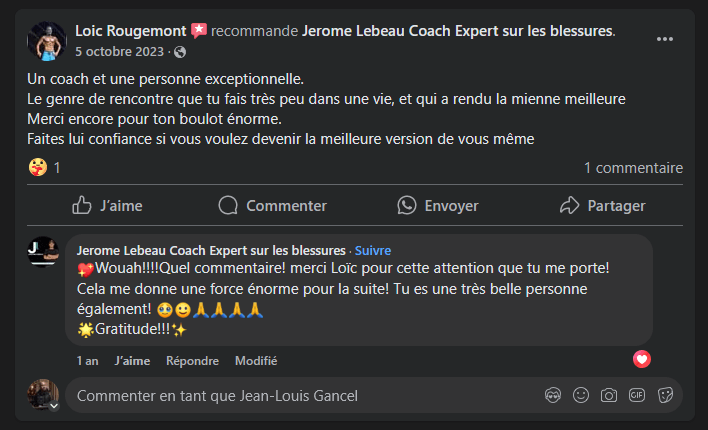The width and height of the screenshot is (708, 430).
Task: Show the '1 commentaire' comments list
Action: point(633,168)
